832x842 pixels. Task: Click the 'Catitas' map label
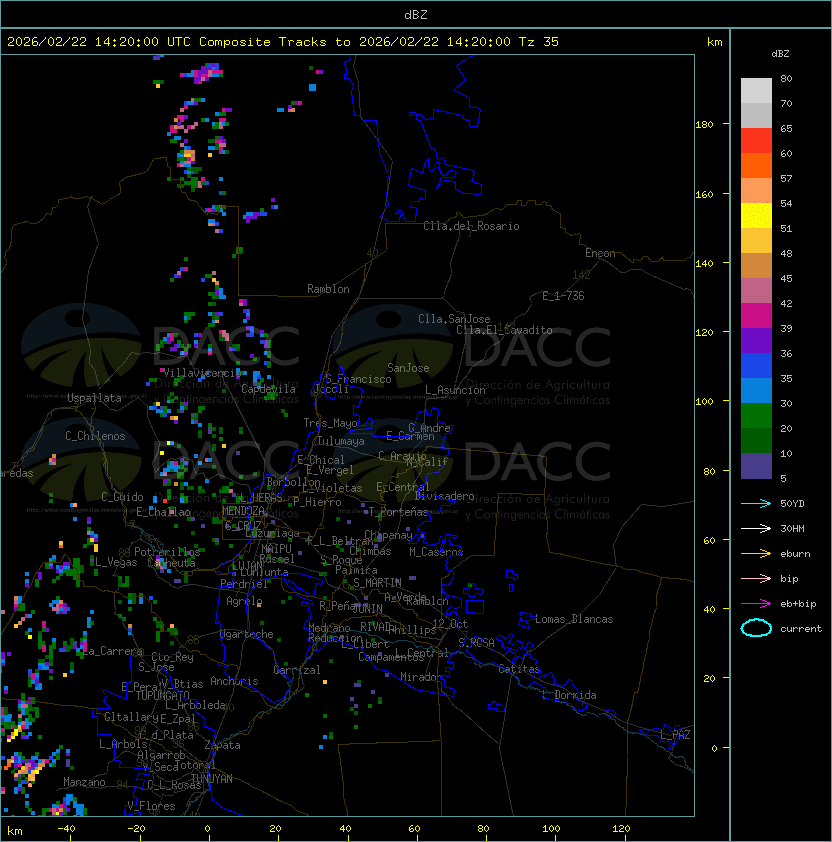pos(519,669)
